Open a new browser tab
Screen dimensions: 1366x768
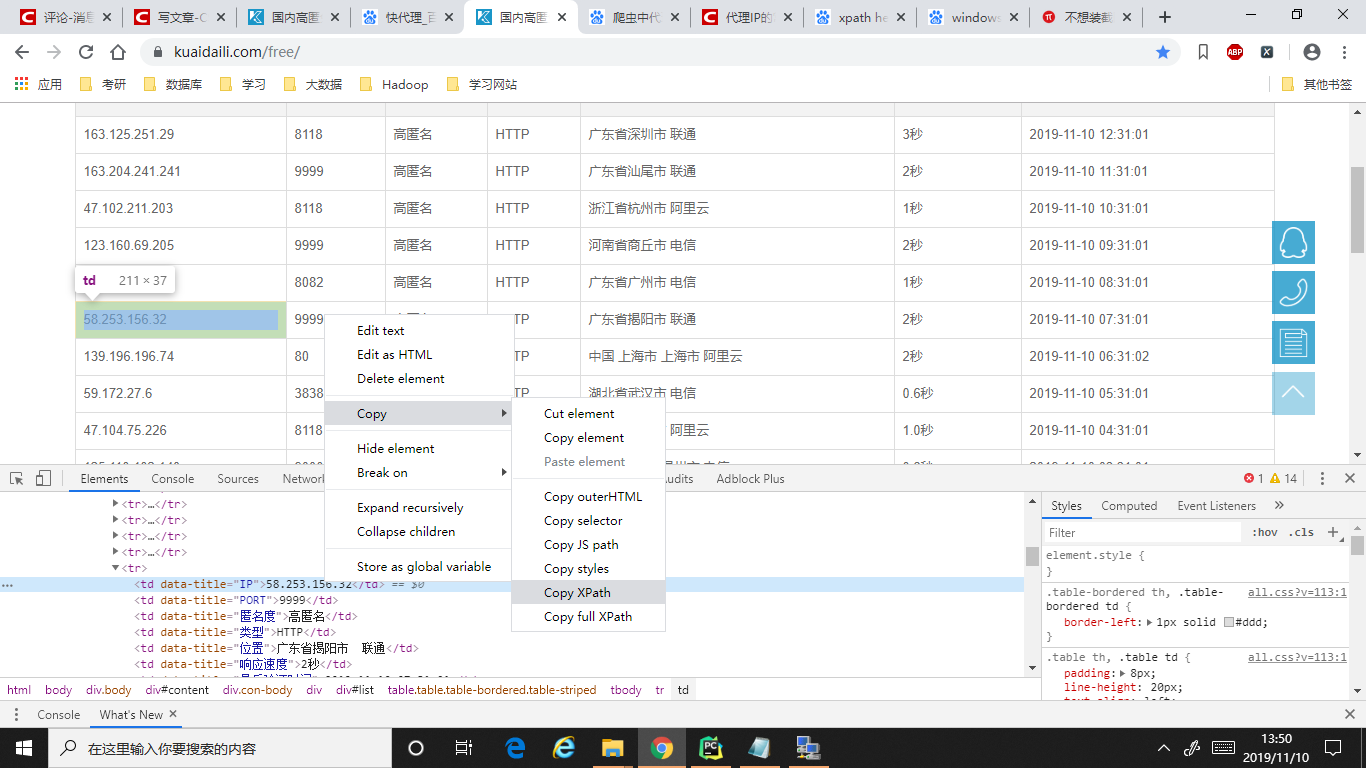pyautogui.click(x=1165, y=17)
